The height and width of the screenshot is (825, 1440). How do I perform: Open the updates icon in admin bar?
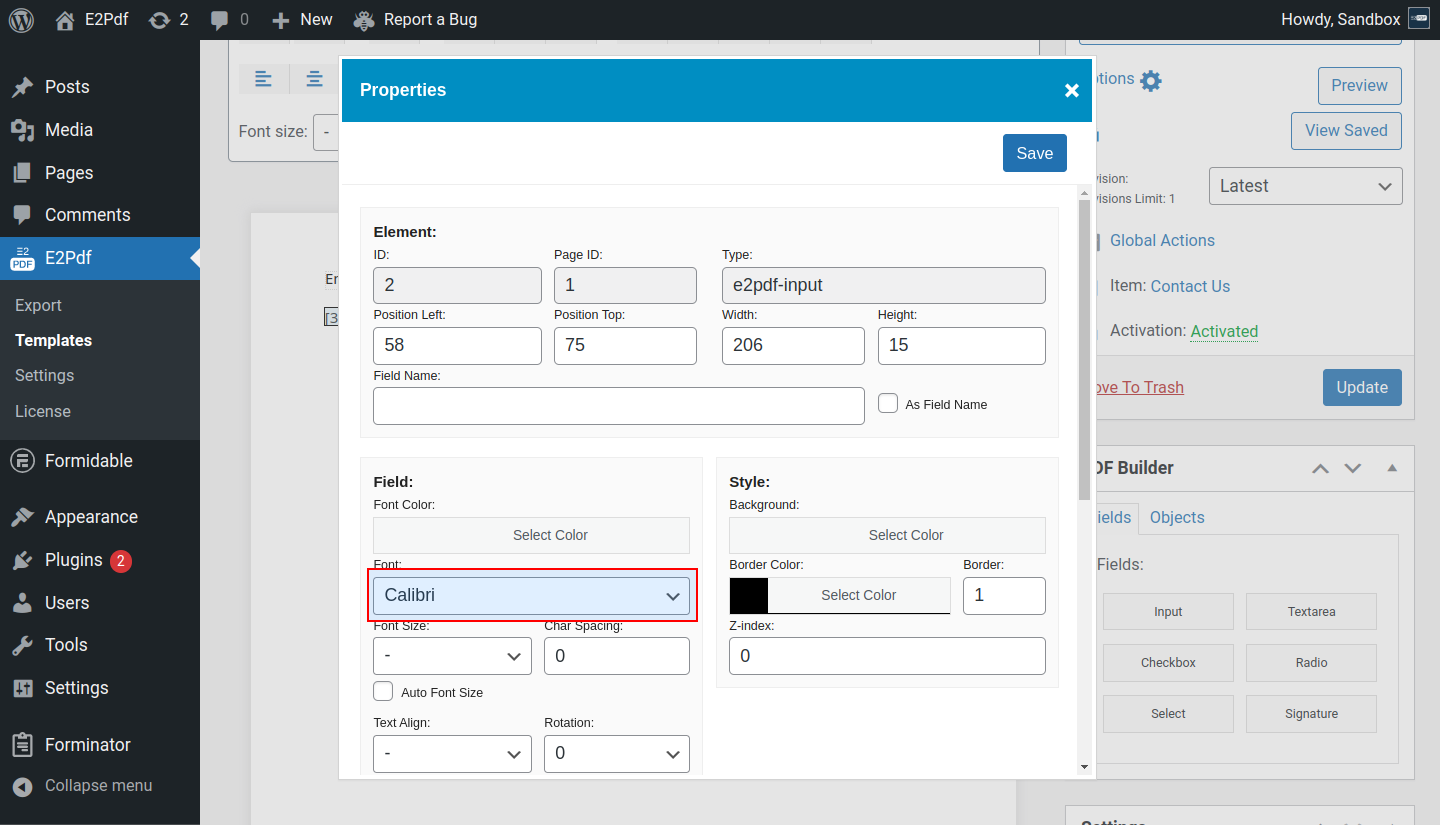[159, 20]
